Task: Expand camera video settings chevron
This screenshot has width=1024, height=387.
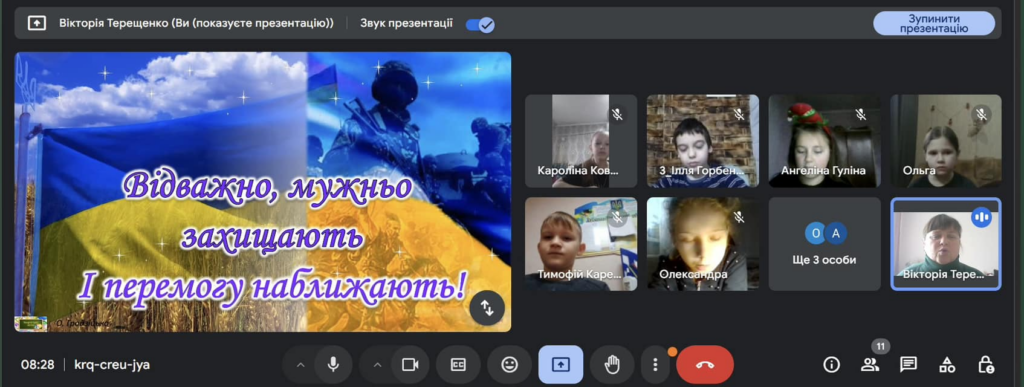Action: click(x=377, y=364)
